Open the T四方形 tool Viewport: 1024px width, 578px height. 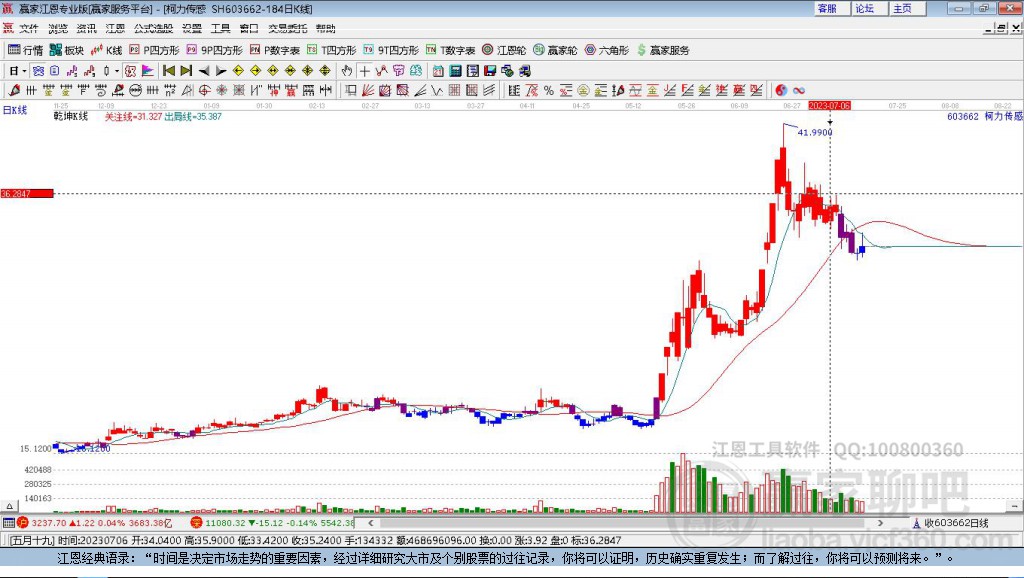[x=332, y=50]
